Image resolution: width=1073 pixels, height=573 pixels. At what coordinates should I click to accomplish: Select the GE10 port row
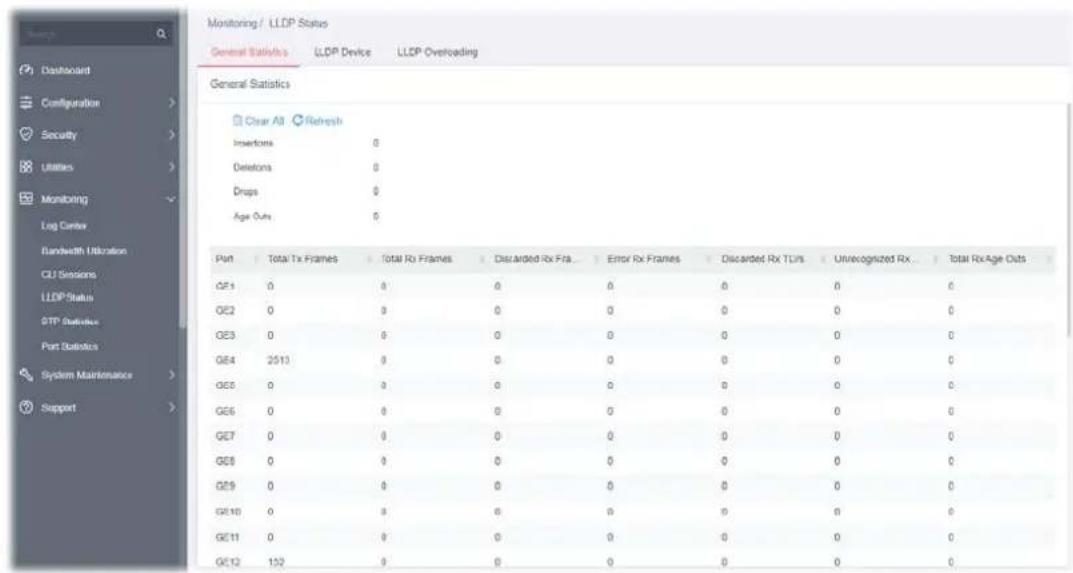pyautogui.click(x=632, y=511)
